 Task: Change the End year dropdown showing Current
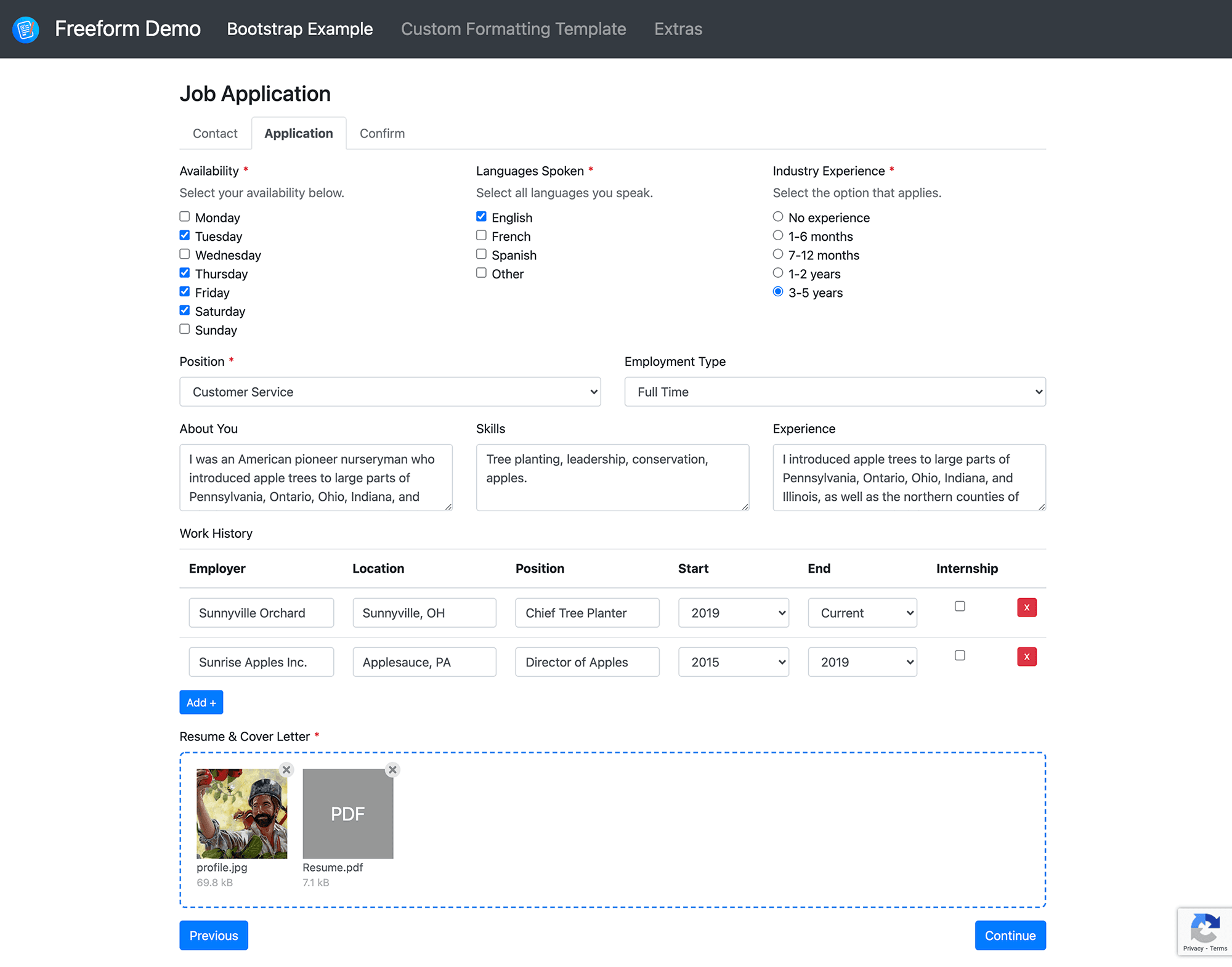click(x=862, y=612)
